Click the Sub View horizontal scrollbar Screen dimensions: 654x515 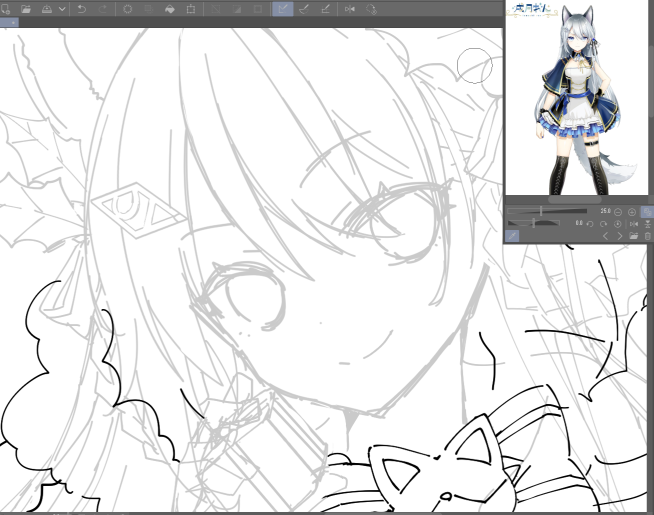576,200
